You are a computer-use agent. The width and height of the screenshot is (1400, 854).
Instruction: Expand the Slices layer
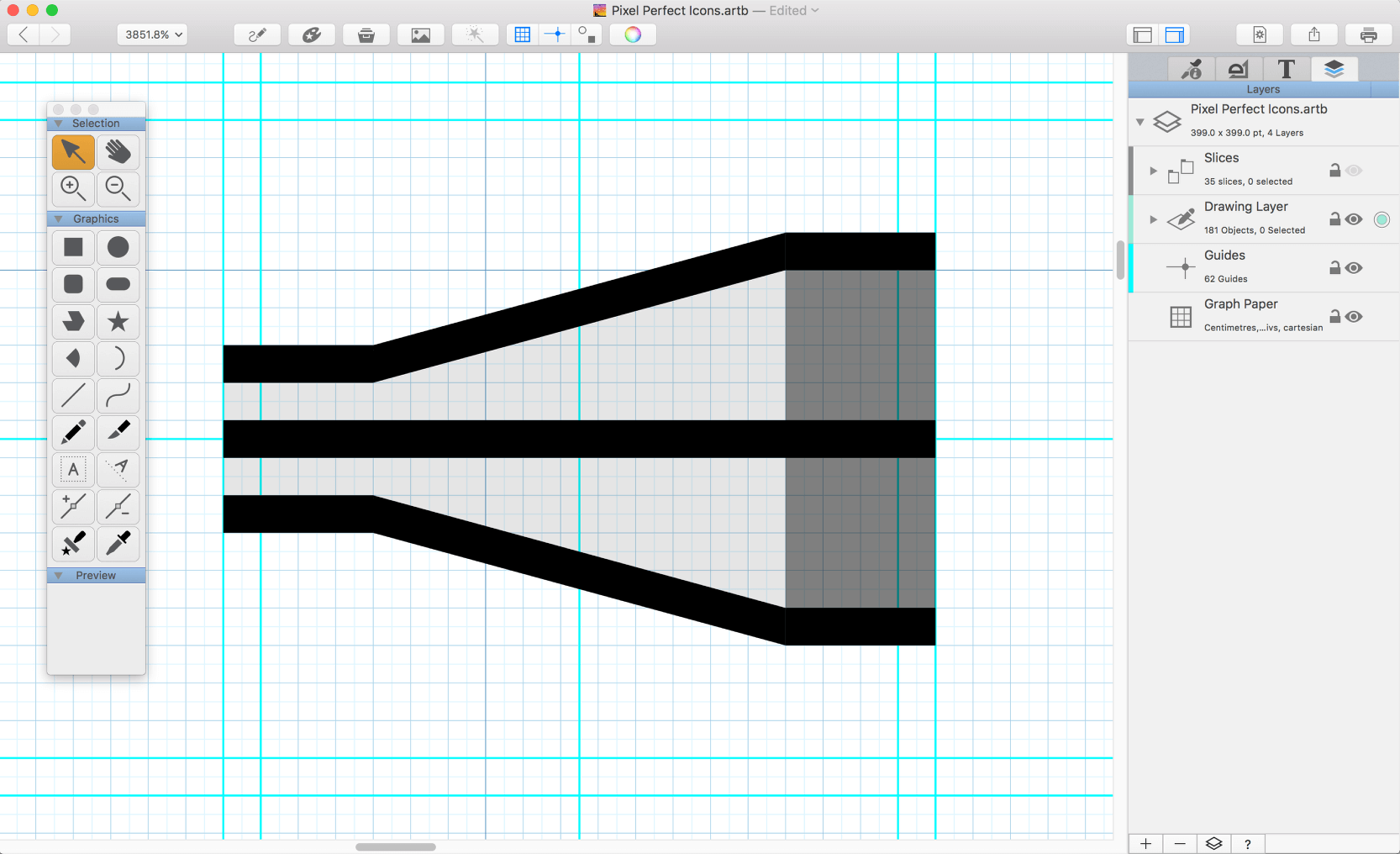point(1153,171)
